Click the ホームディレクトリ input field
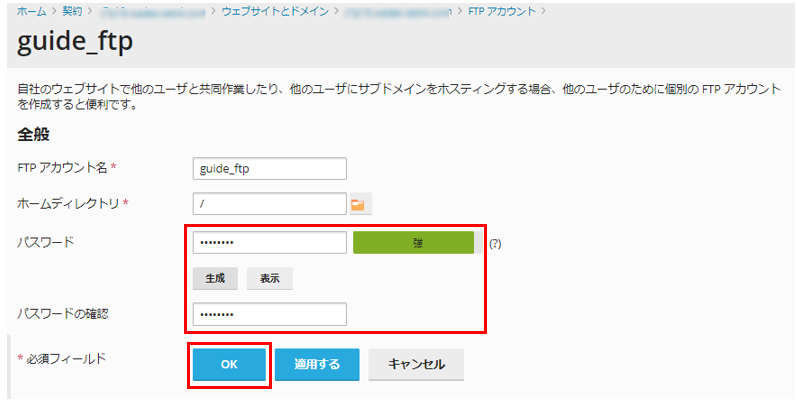 [x=270, y=204]
